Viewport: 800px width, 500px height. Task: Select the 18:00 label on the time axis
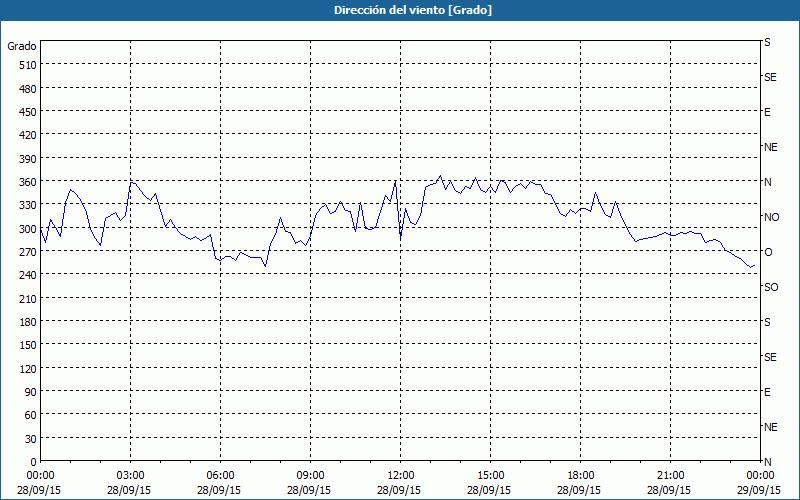tap(581, 476)
